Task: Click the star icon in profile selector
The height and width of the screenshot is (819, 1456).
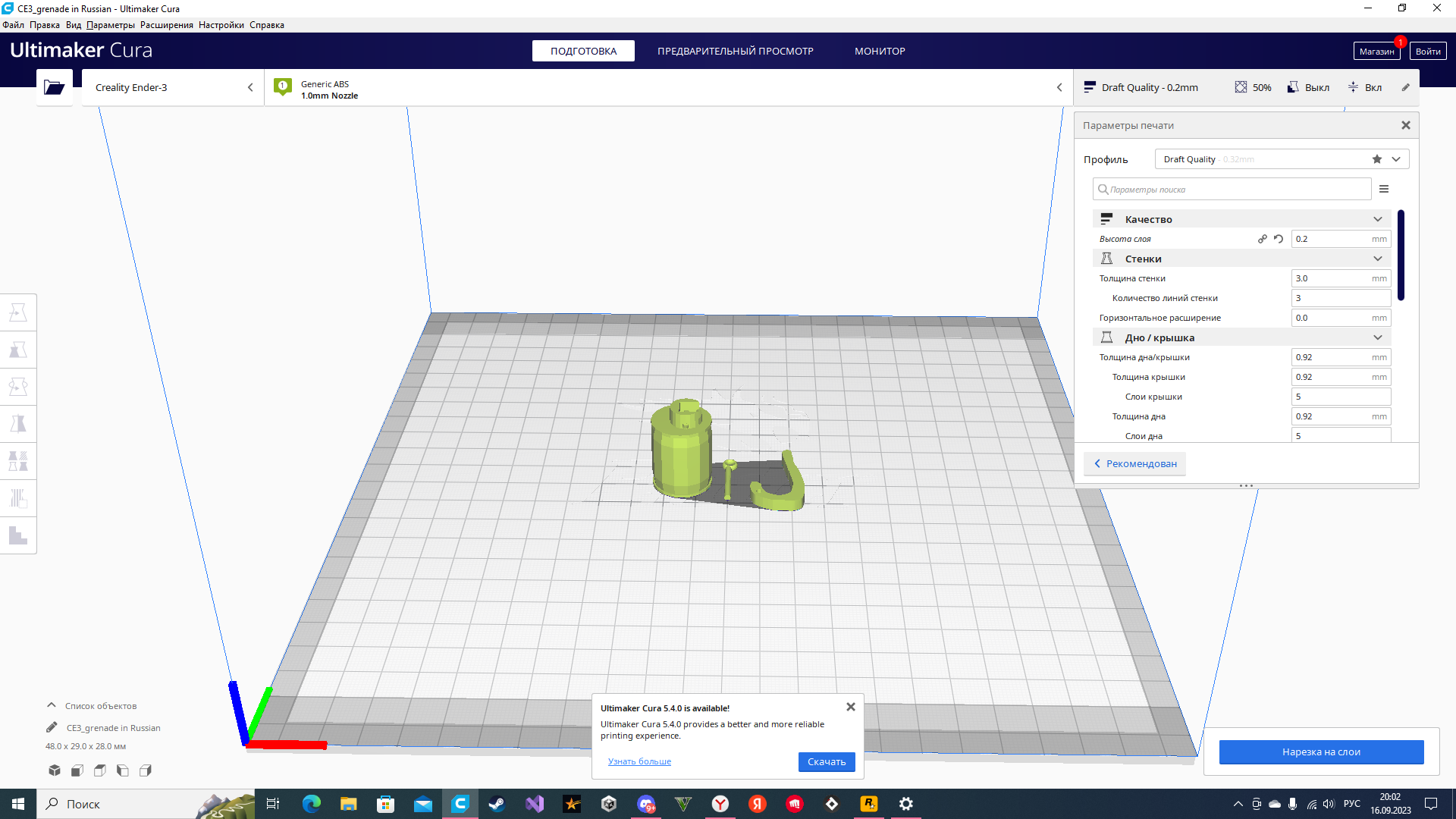Action: point(1377,159)
